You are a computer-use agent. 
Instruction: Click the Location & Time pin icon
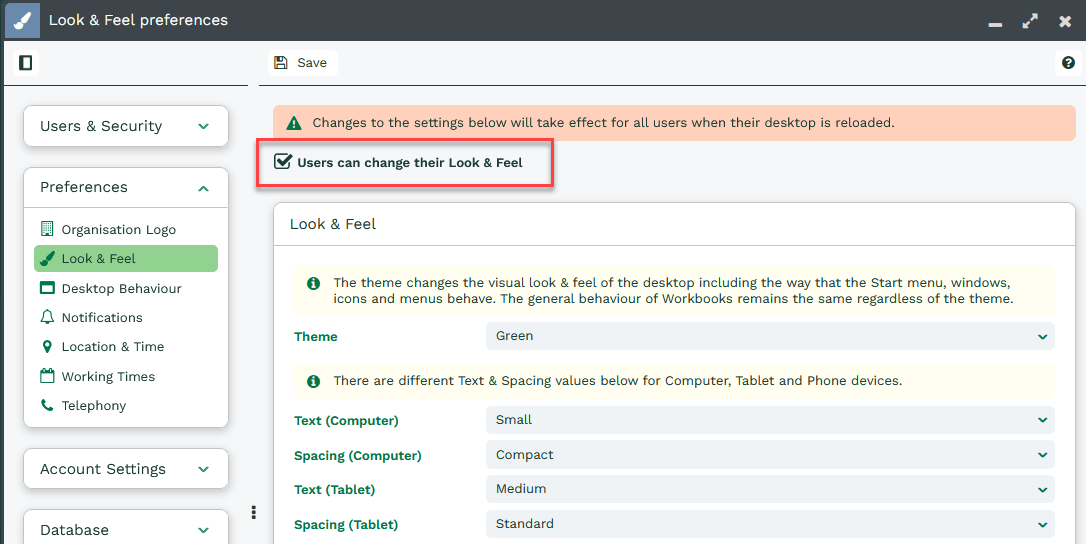pos(47,347)
